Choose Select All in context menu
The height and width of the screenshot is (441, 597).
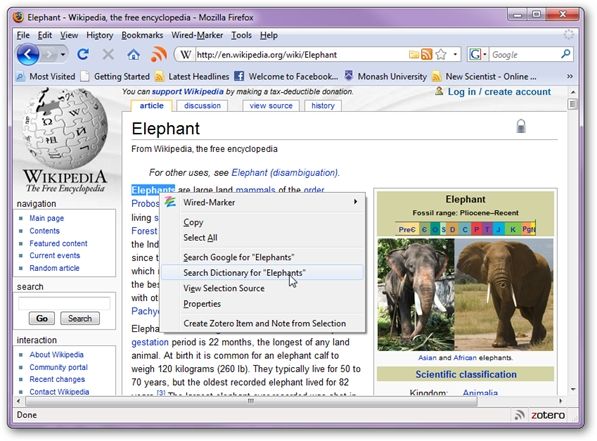click(x=263, y=238)
